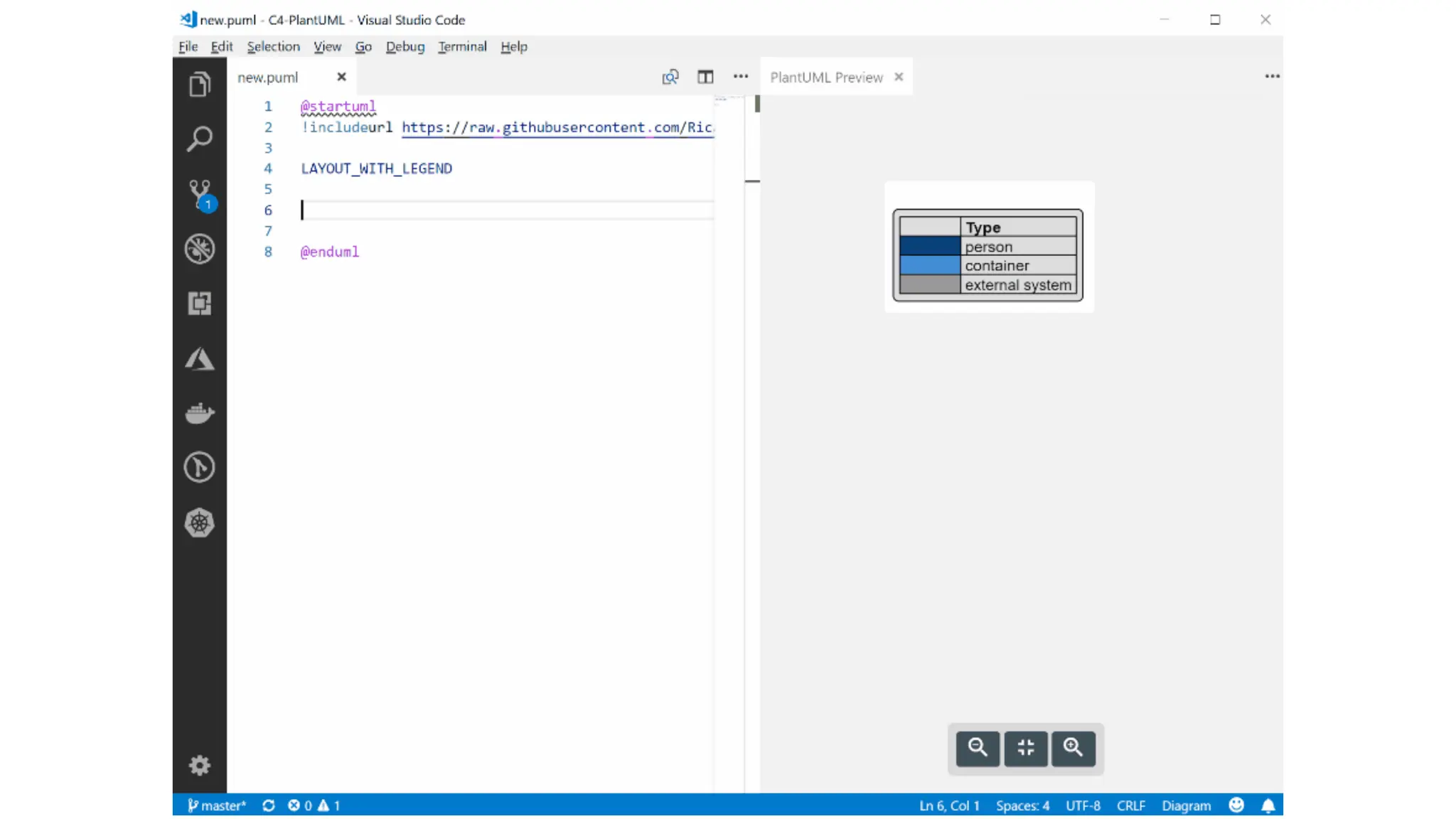
Task: Open preview pane More Actions ellipsis
Action: tap(1272, 76)
